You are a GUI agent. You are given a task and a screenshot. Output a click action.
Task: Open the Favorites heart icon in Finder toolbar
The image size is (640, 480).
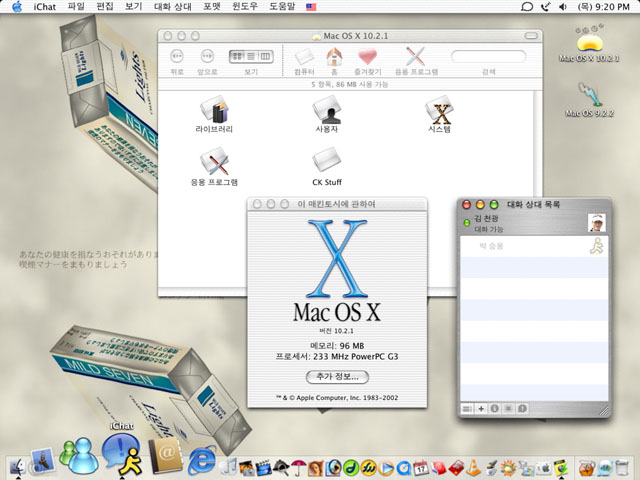pos(369,57)
